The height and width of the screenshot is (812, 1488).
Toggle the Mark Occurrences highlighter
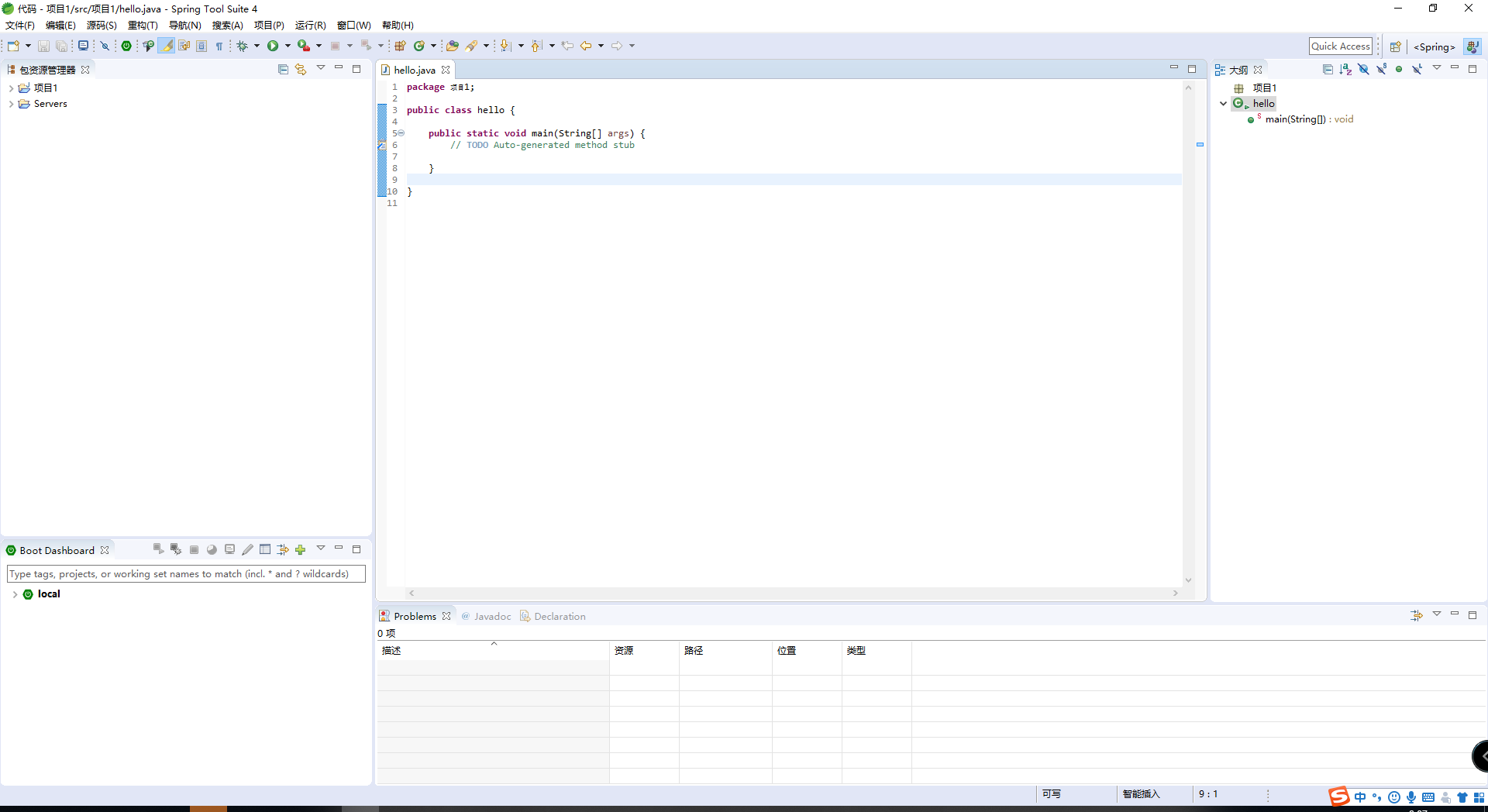click(167, 45)
